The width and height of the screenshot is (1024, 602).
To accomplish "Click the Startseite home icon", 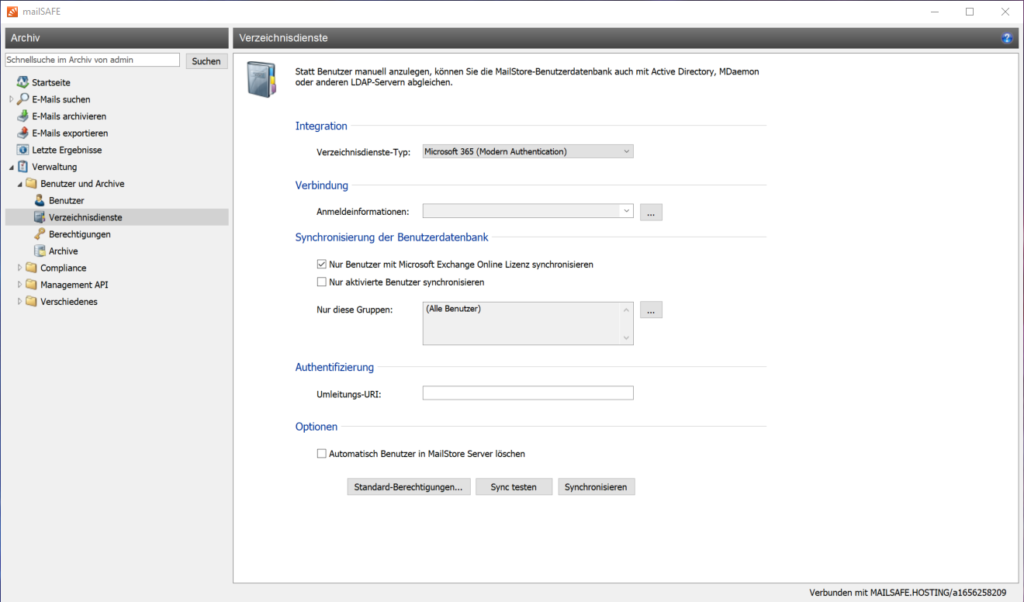I will tap(23, 82).
